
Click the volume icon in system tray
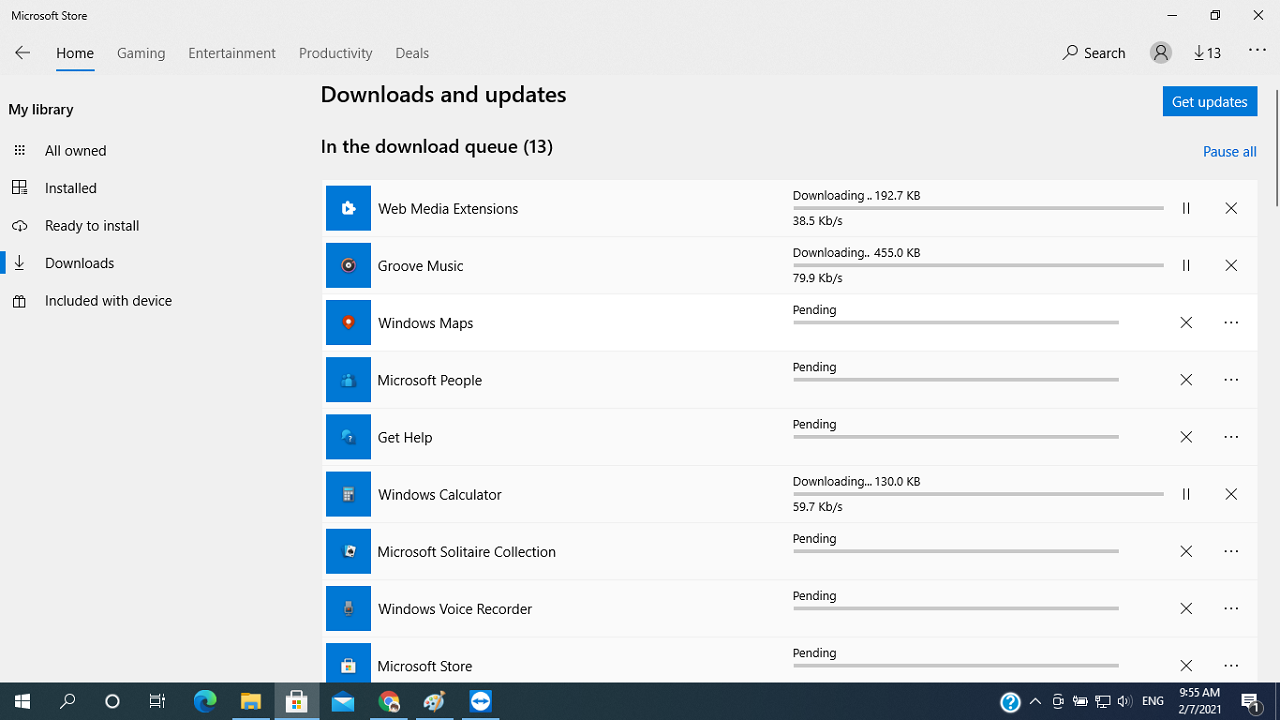pos(1125,701)
